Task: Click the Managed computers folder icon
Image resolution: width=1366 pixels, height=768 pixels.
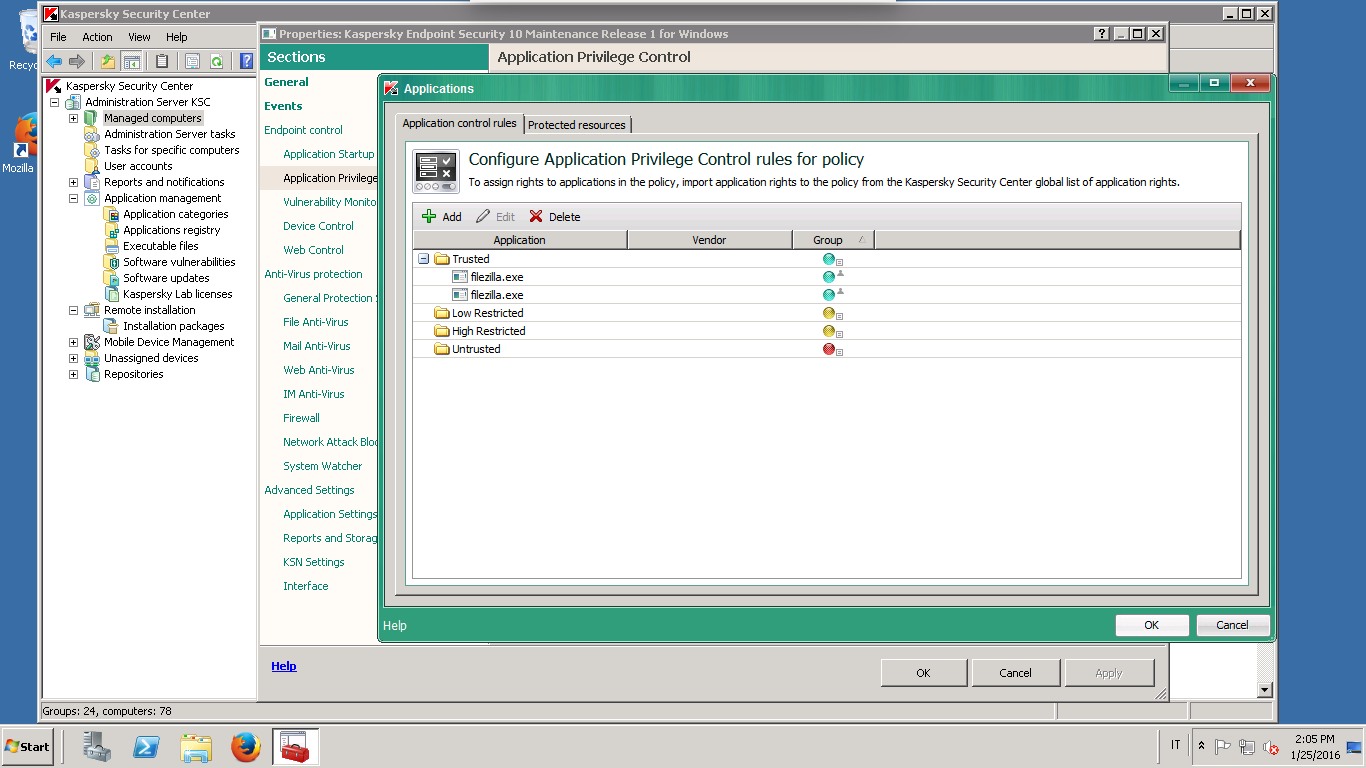Action: (x=92, y=118)
